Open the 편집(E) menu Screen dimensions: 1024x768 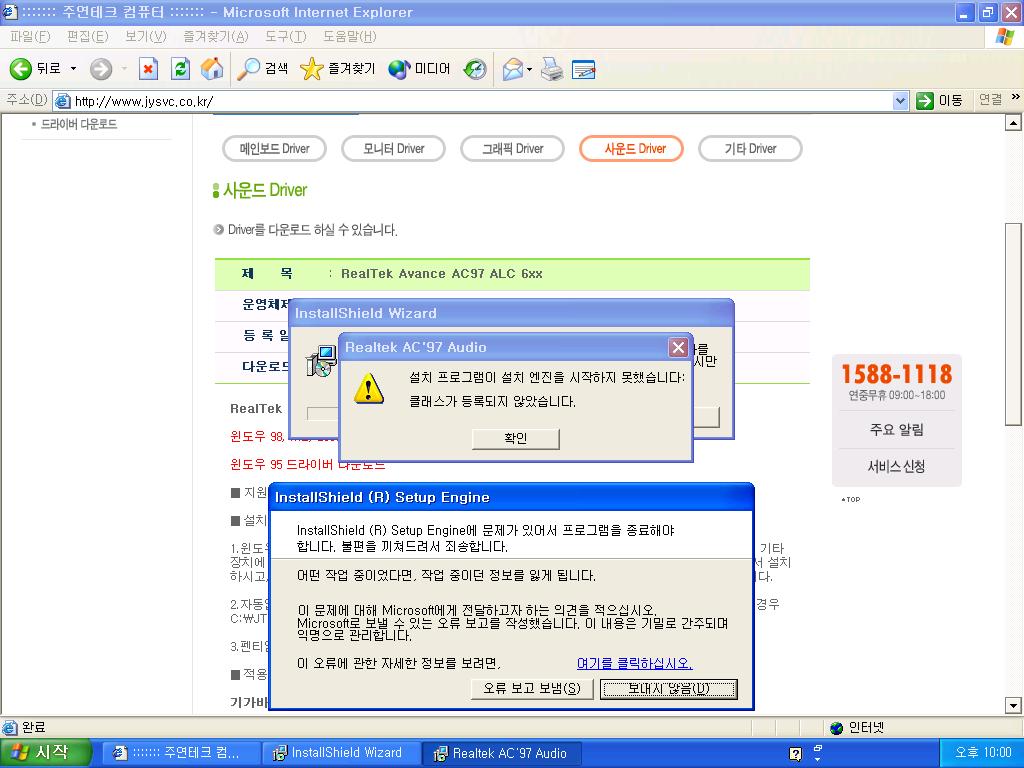point(88,37)
